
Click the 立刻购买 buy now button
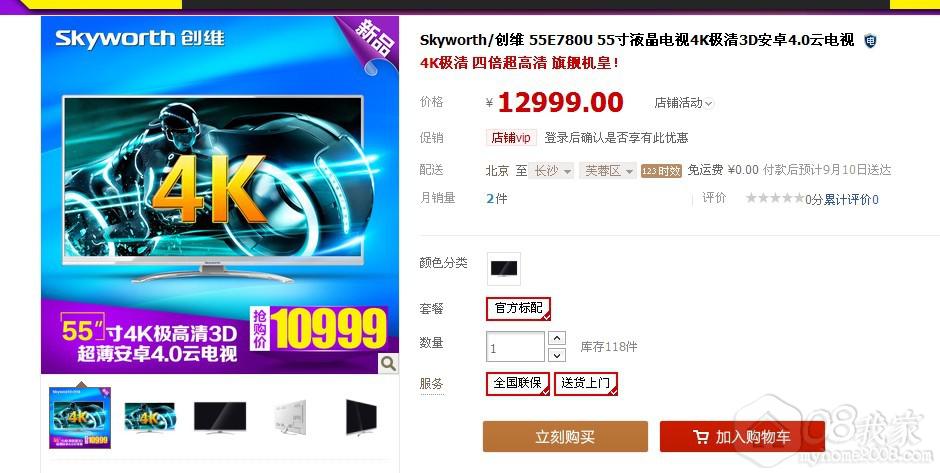(565, 436)
